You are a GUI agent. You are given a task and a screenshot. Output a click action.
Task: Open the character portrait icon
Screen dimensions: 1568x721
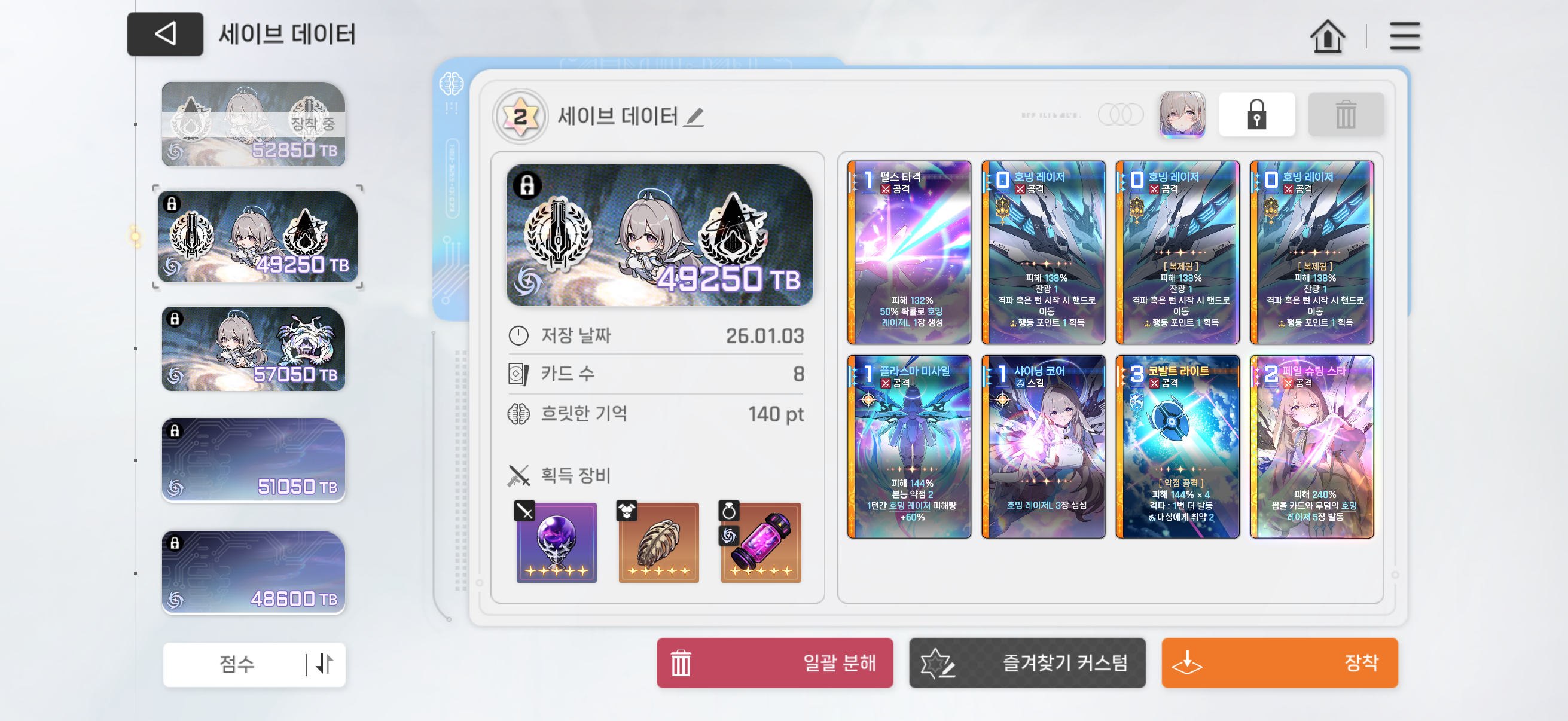(x=1182, y=114)
